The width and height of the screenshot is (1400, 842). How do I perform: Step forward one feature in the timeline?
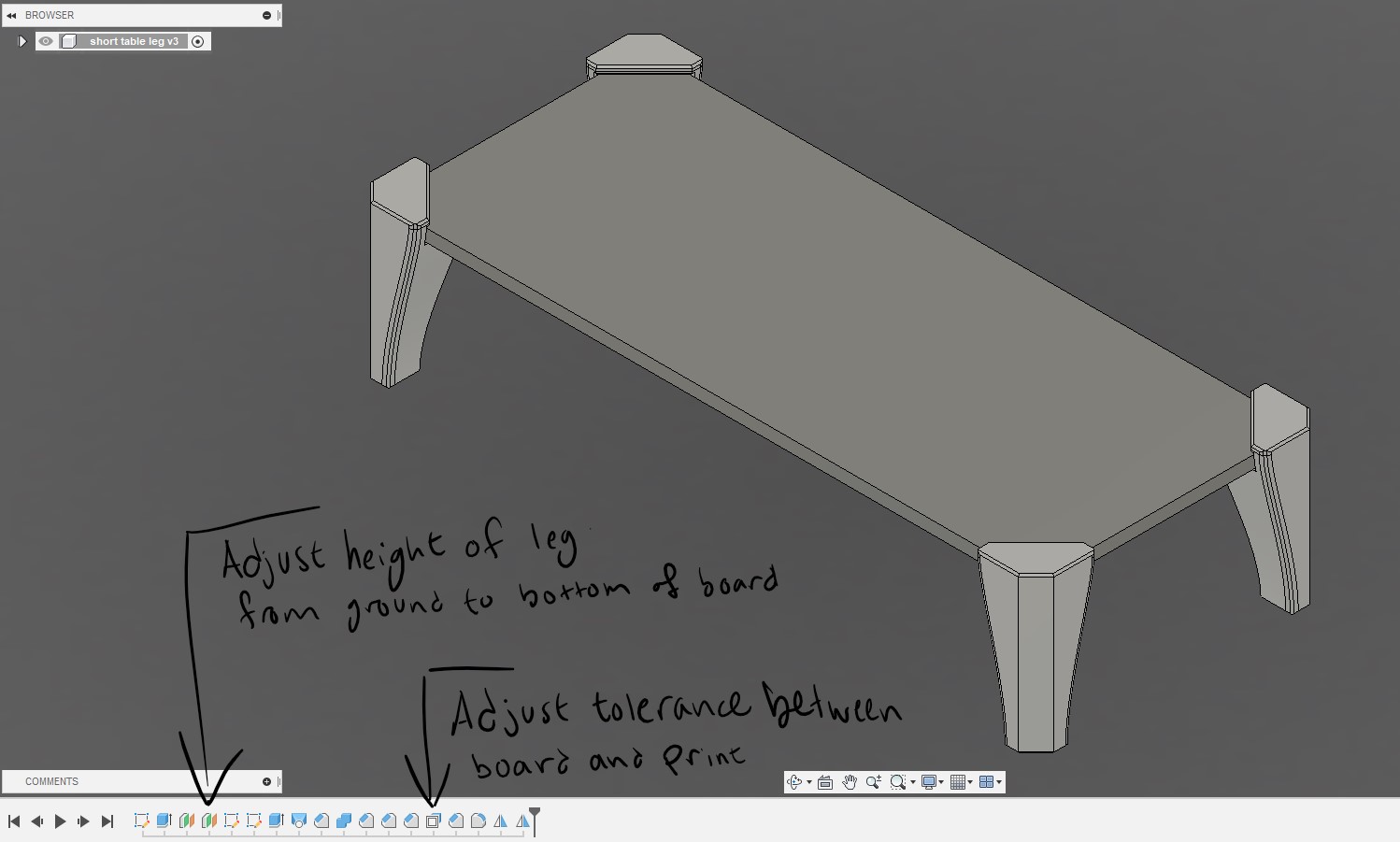pos(83,821)
